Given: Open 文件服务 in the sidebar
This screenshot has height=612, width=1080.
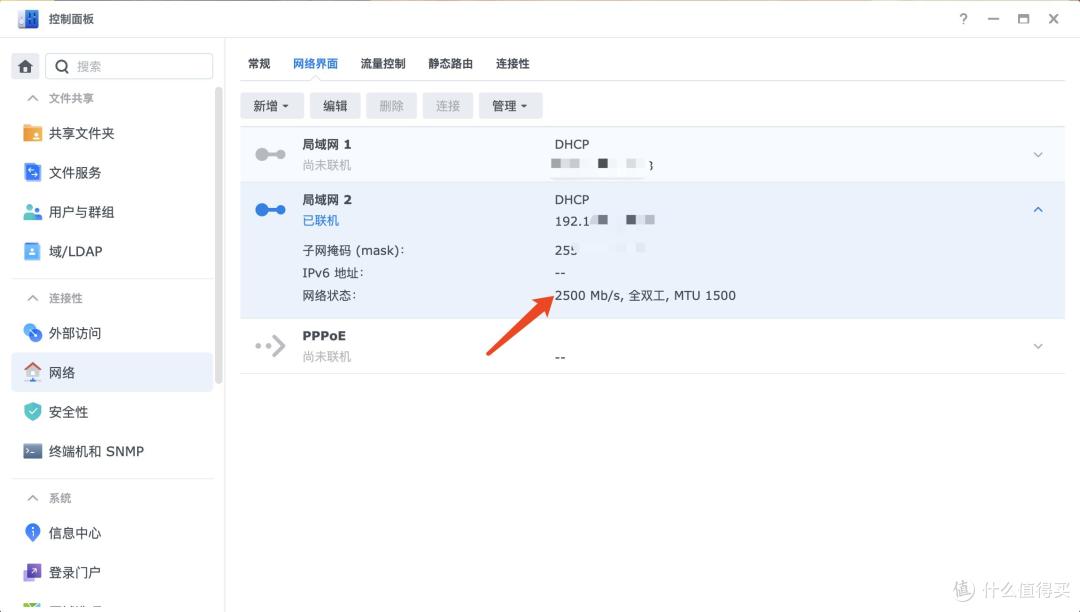Looking at the screenshot, I should (x=112, y=172).
